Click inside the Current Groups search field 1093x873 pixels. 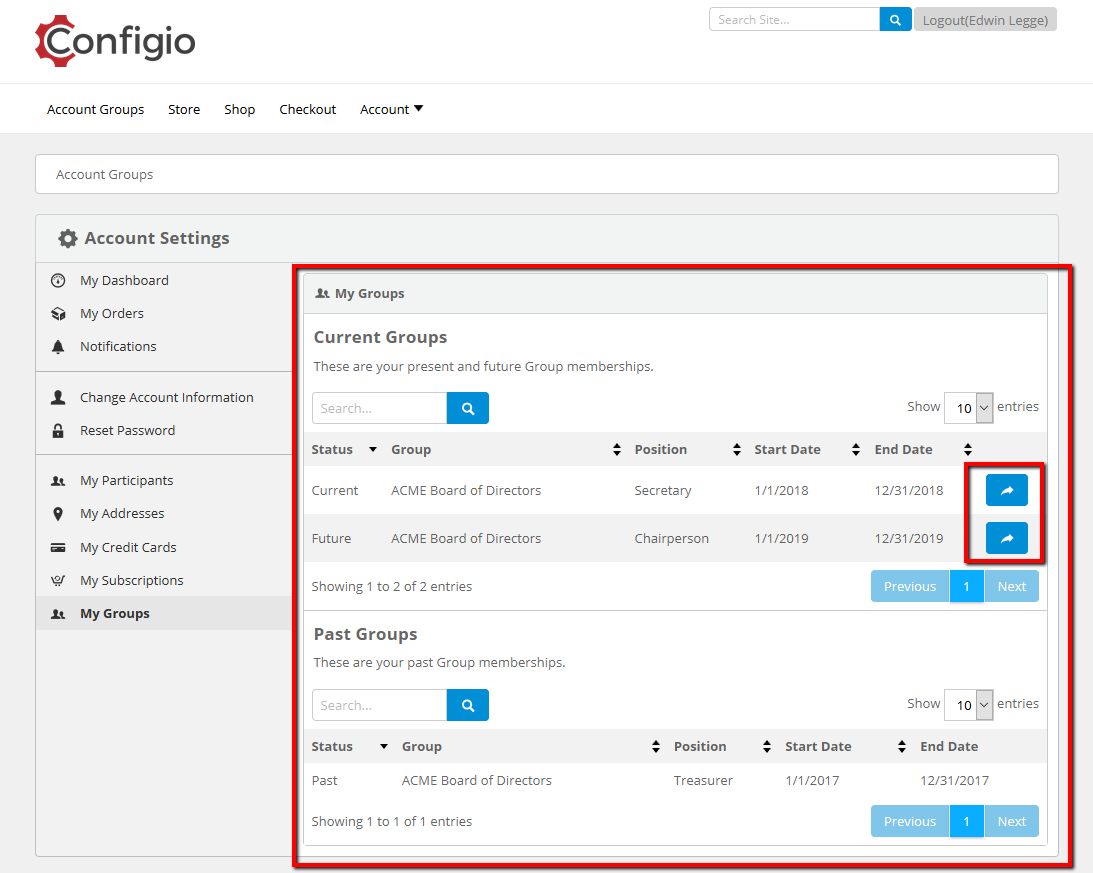[x=380, y=408]
